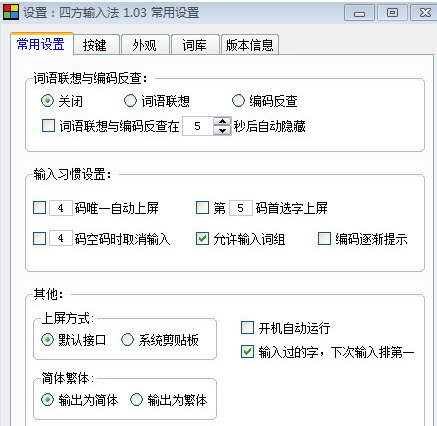Click code count field beside 码空码时取消输入
This screenshot has width=437, height=426.
point(61,238)
